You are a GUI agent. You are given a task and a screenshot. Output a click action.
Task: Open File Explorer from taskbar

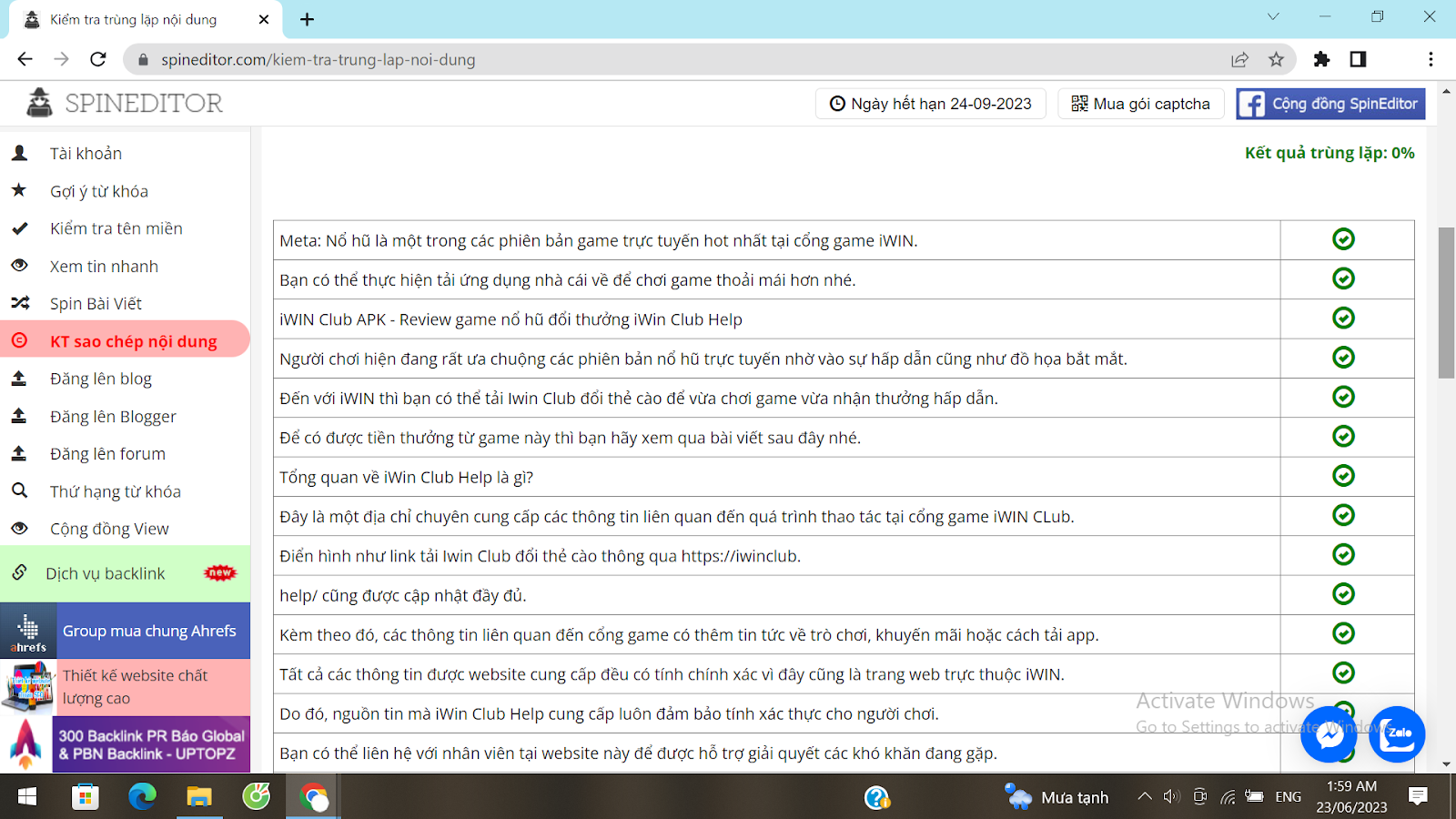199,797
